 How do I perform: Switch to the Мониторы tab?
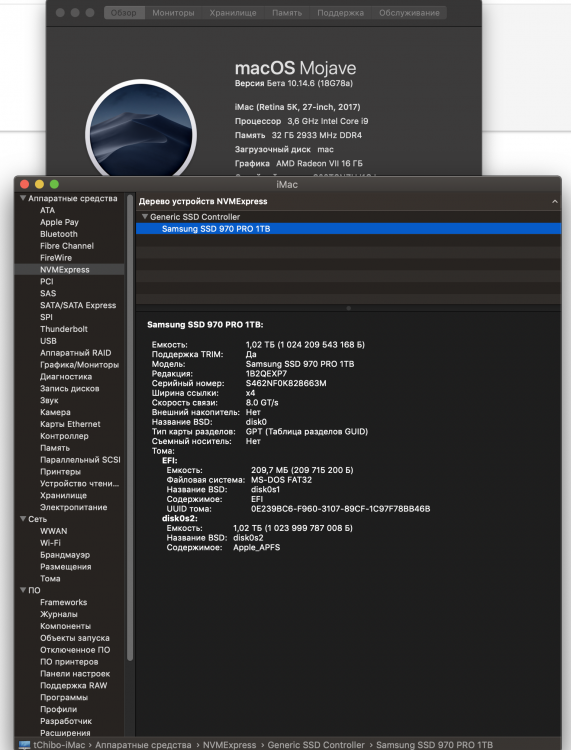pos(173,13)
